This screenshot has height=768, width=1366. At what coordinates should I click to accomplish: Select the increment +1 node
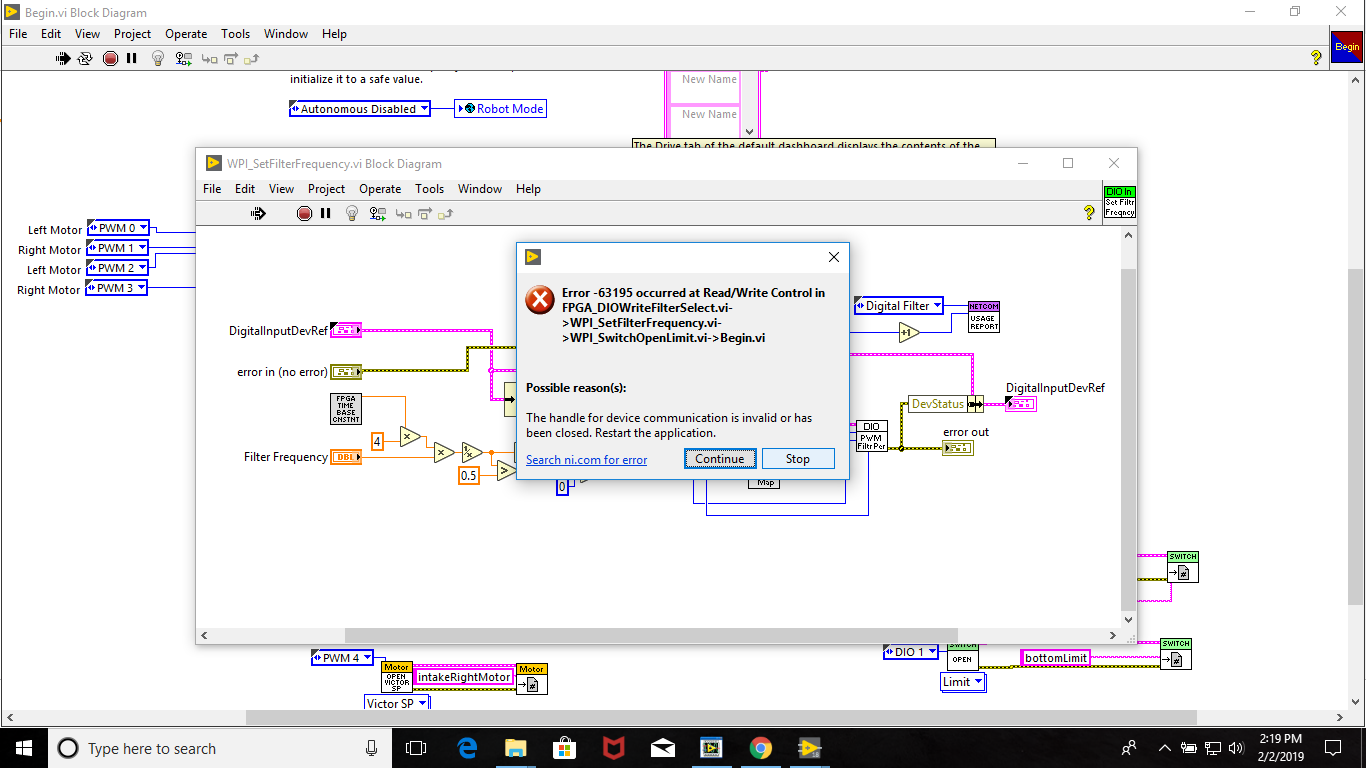pyautogui.click(x=908, y=333)
